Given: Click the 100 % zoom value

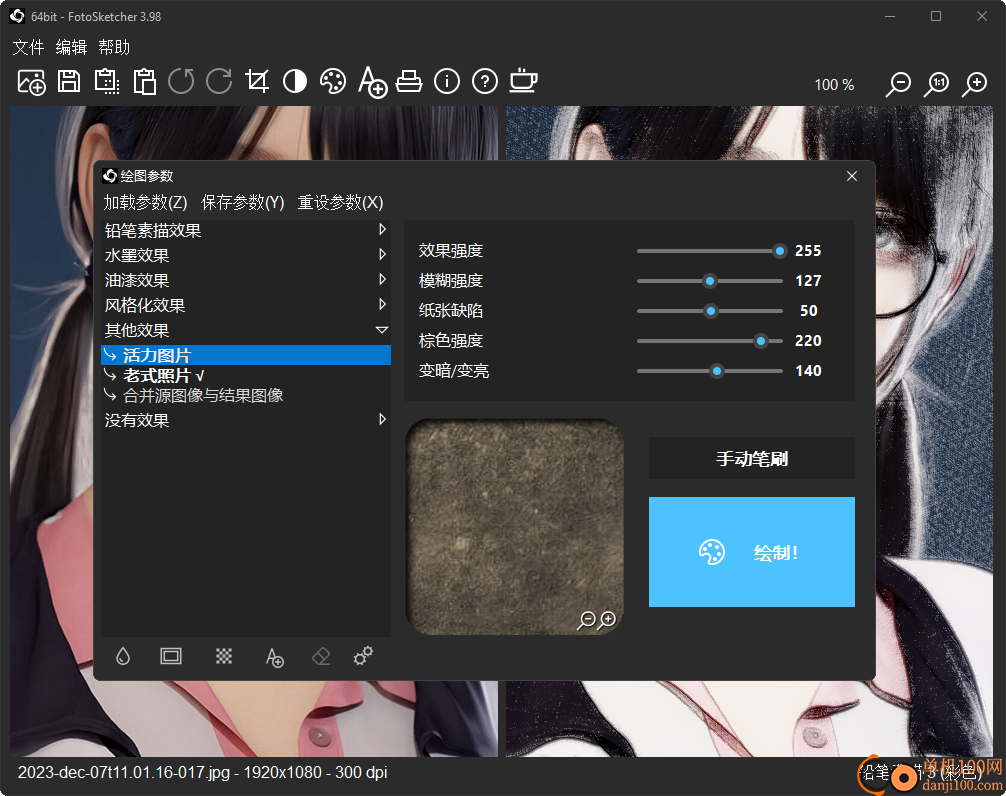Looking at the screenshot, I should point(834,85).
